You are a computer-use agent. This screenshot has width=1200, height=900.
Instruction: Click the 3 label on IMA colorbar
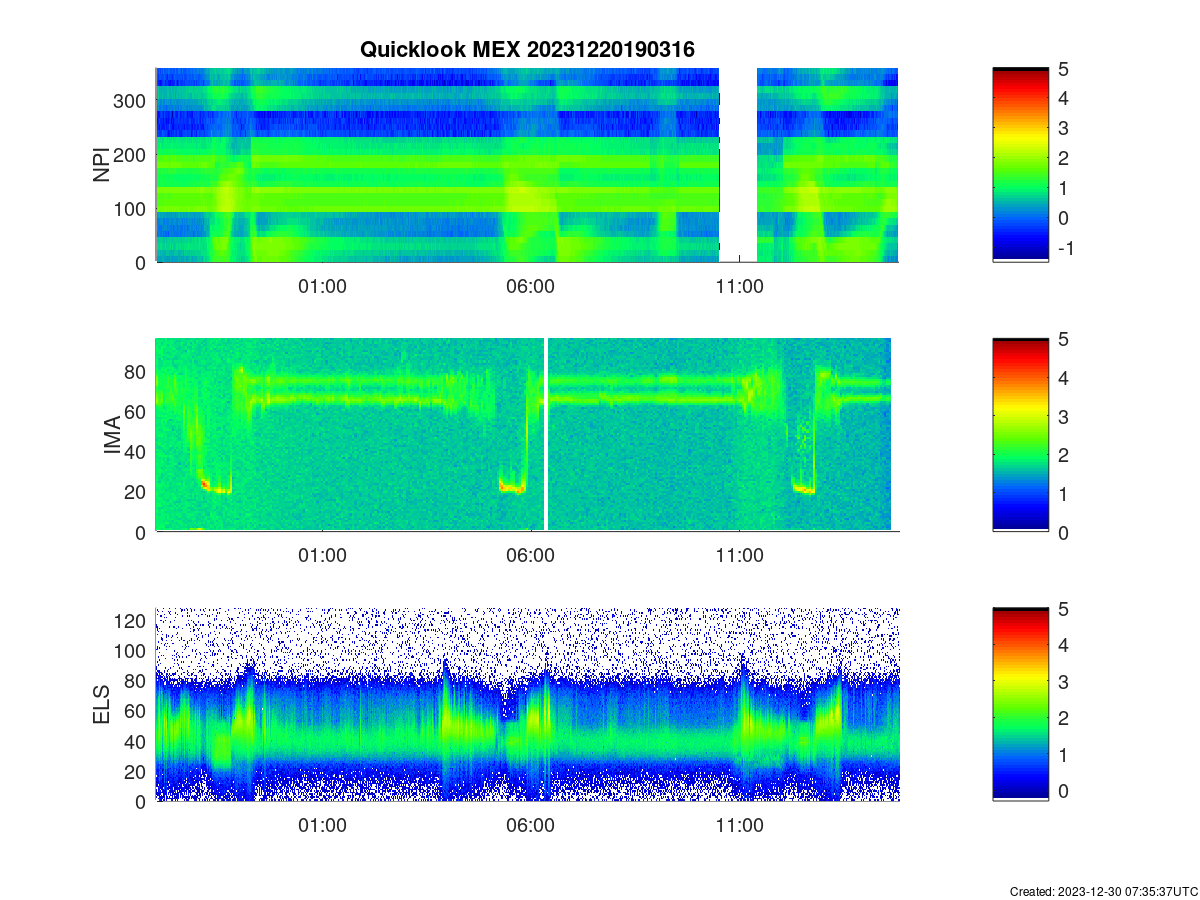(x=1064, y=416)
